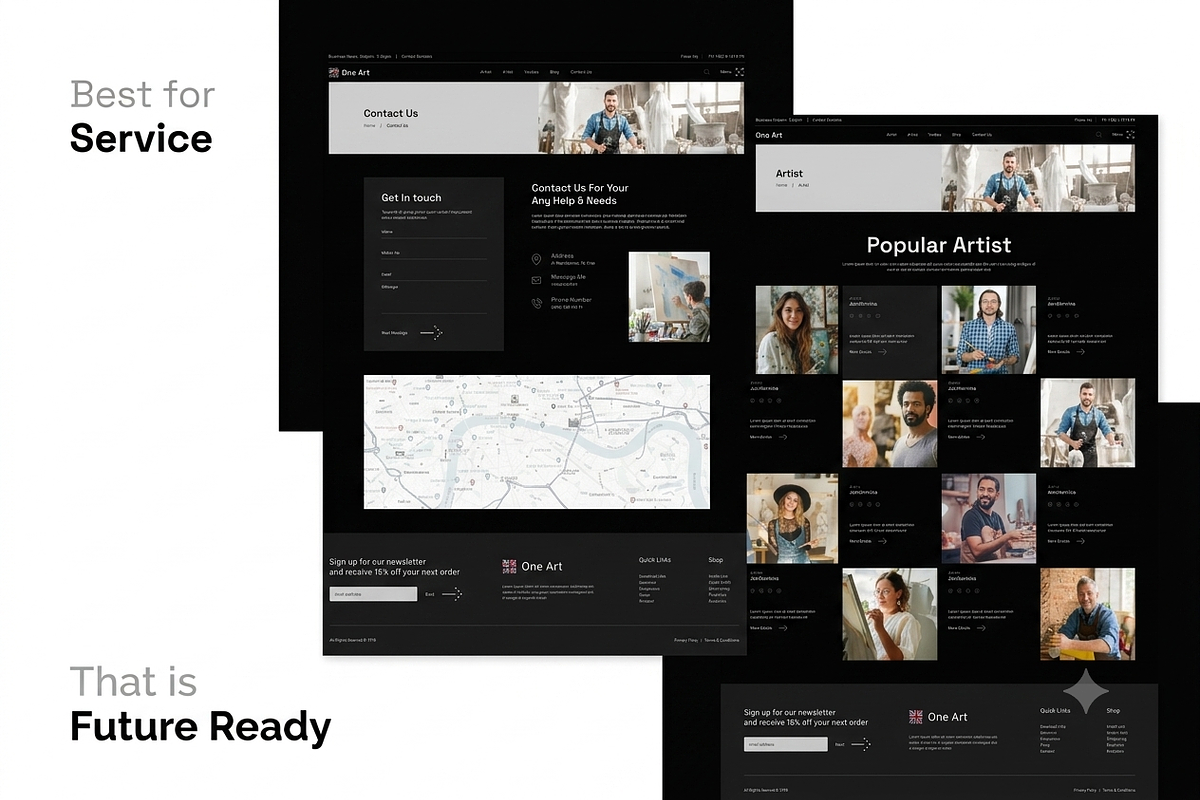Open photo of older man against brick wall
1200x800 pixels.
pyautogui.click(x=1087, y=614)
